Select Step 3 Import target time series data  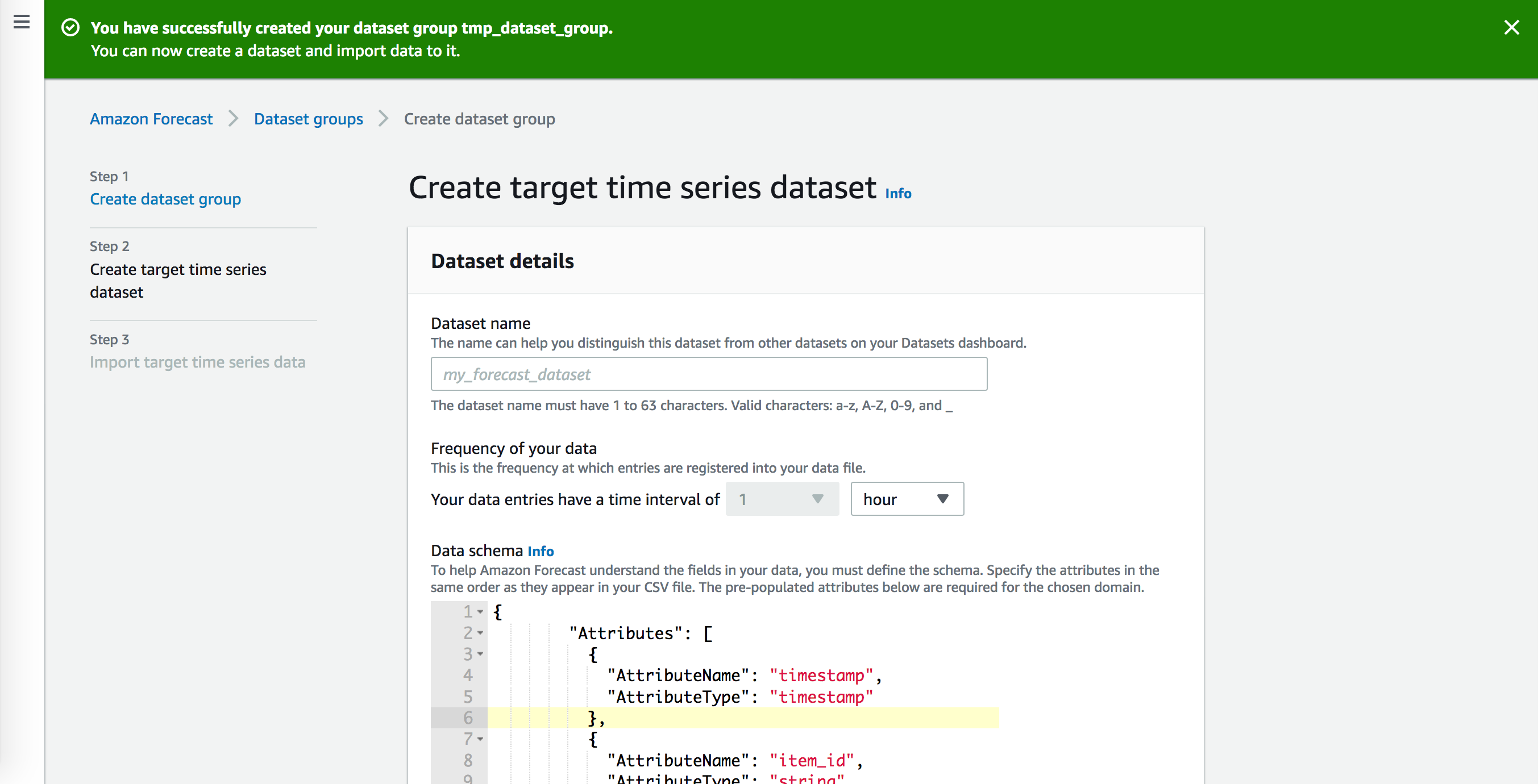[x=198, y=362]
